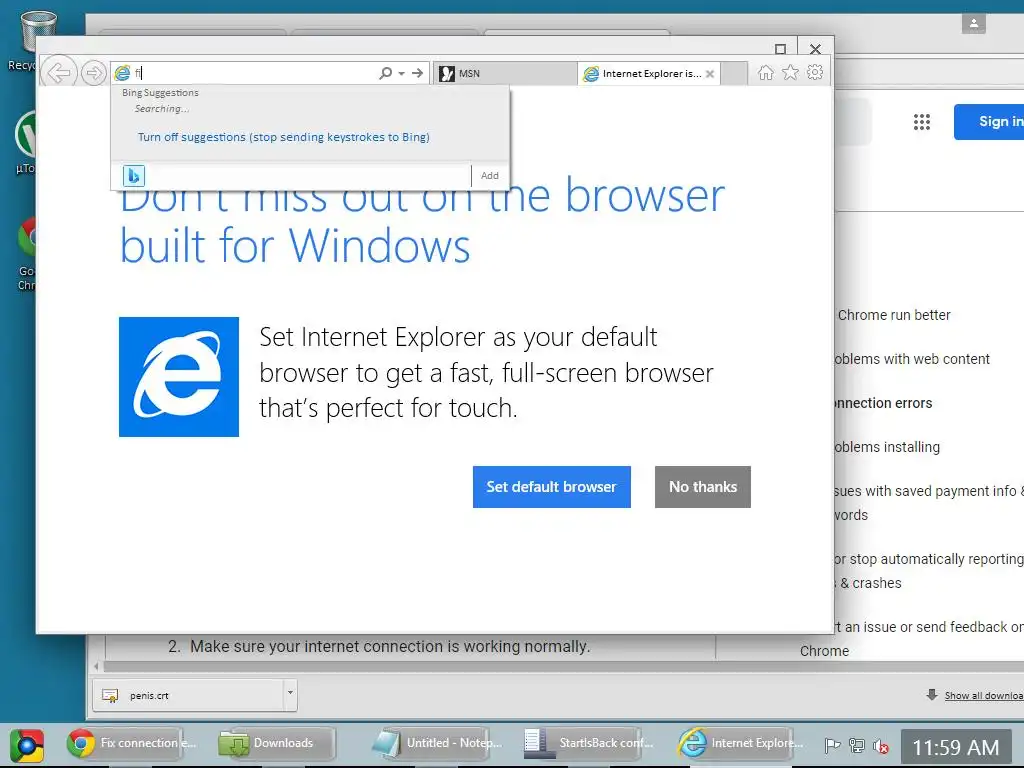Click Google apps grid icon in Chrome
Viewport: 1024px width, 768px height.
pos(921,121)
